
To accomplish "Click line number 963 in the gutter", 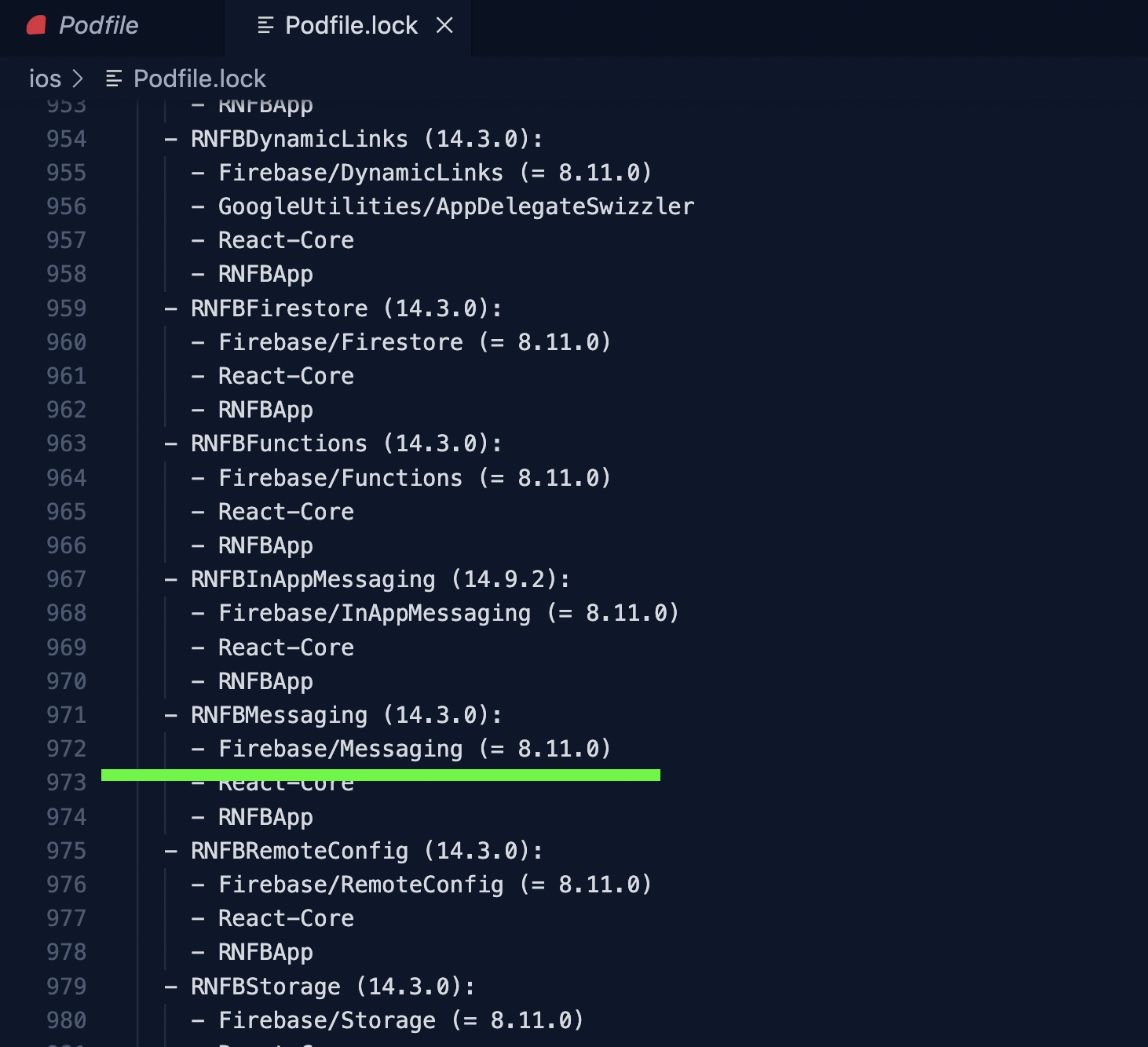I will click(66, 443).
